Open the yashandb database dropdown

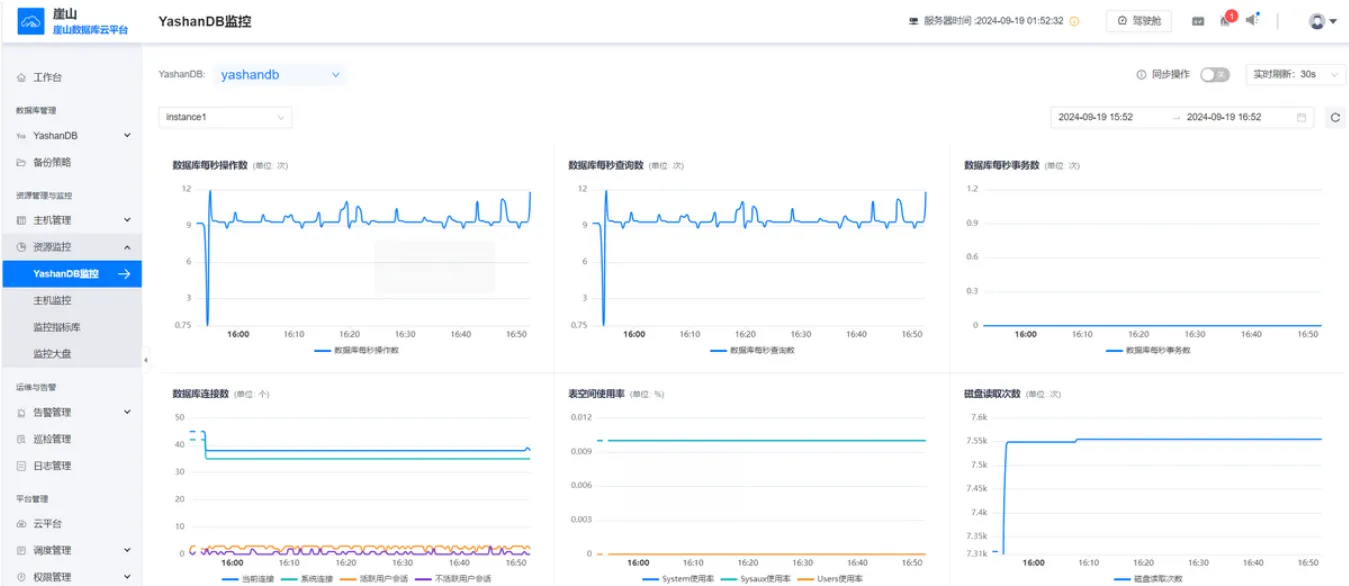point(279,75)
